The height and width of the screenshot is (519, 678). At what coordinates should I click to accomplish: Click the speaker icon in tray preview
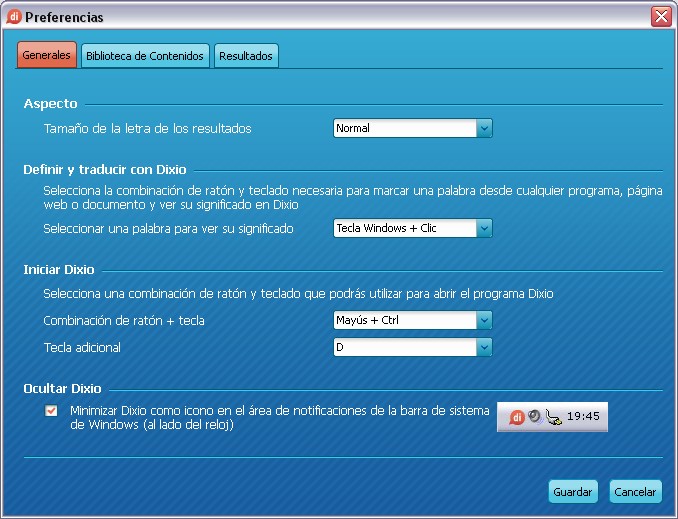click(x=535, y=416)
